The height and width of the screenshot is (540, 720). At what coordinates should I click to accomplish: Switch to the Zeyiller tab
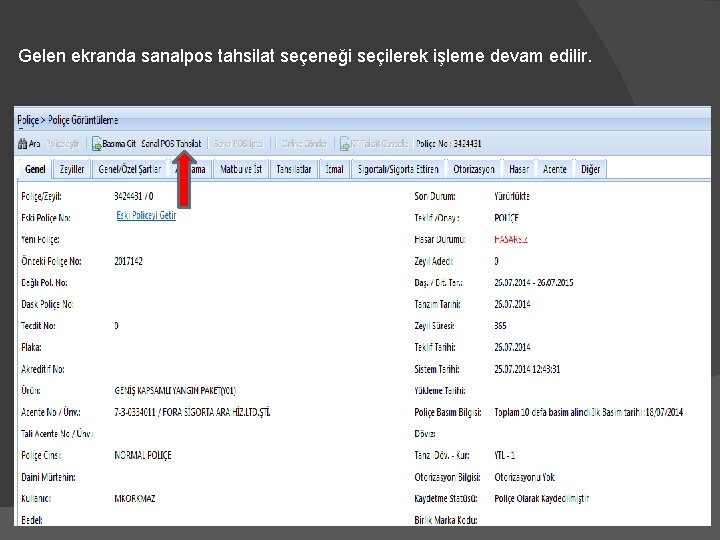click(72, 169)
